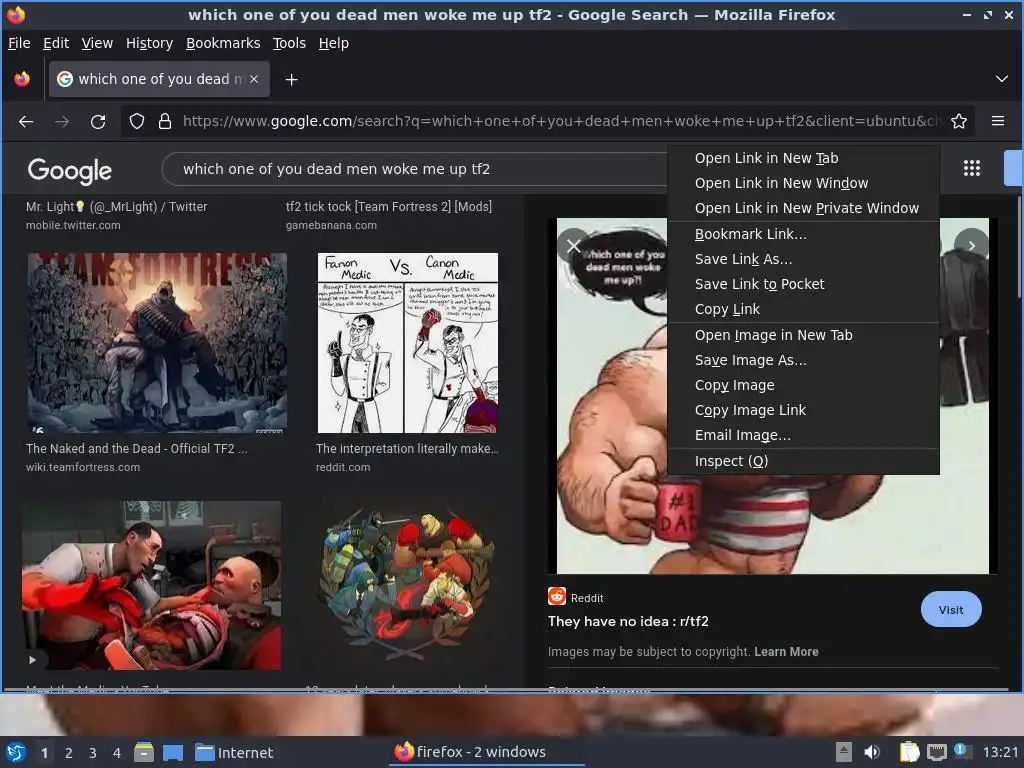Open the History menu
1024x768 pixels.
point(149,43)
